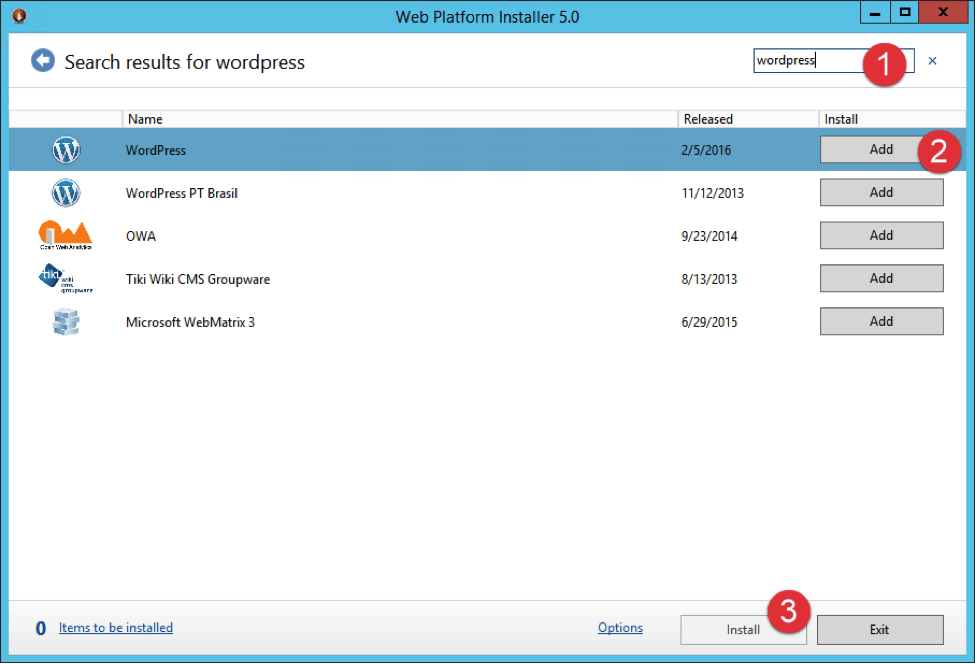Click the WordPress PT Brasil icon
The height and width of the screenshot is (664, 975).
click(65, 192)
